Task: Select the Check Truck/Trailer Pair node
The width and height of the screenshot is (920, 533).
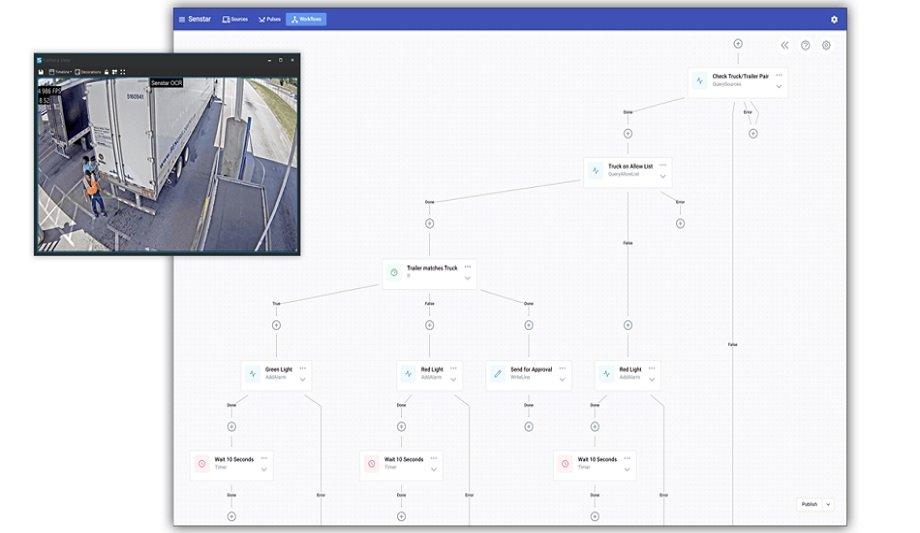Action: (738, 81)
